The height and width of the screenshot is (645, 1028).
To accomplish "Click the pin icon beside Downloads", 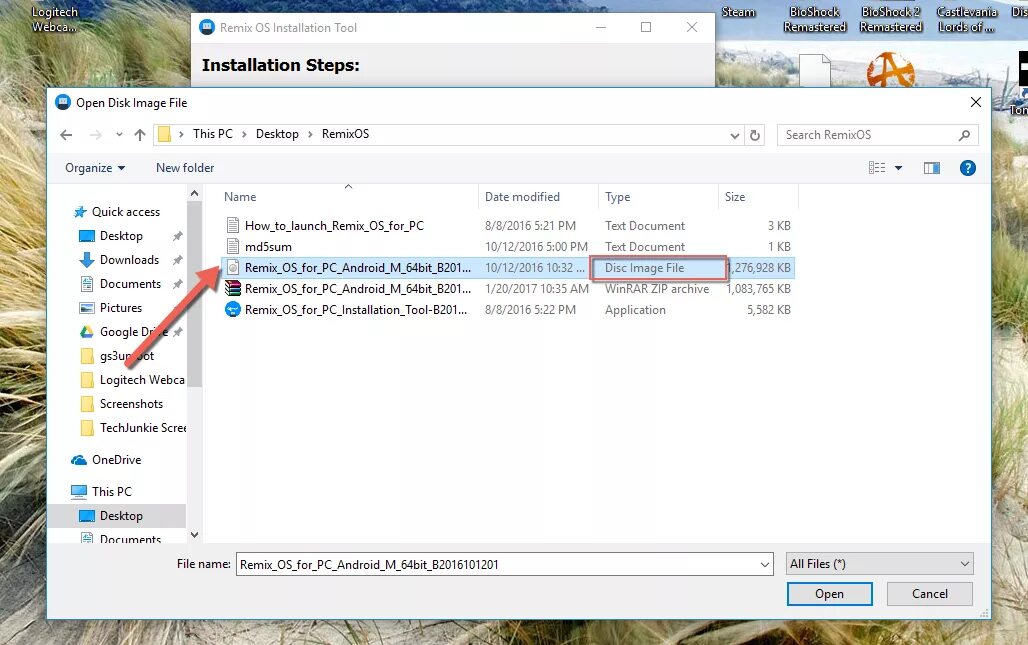I will (x=177, y=260).
